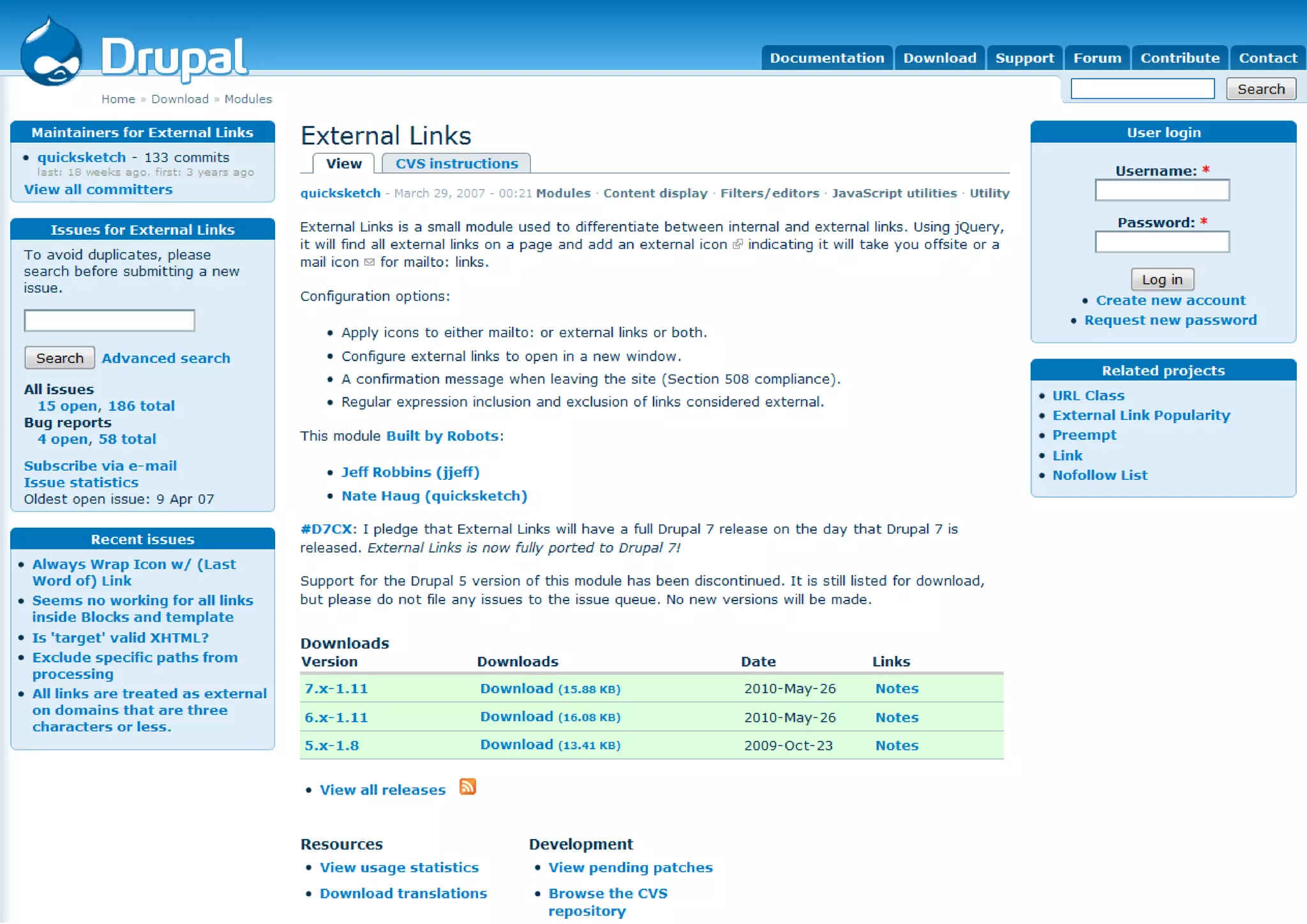Click the Log in button
Image resolution: width=1307 pixels, height=924 pixels.
[1161, 279]
